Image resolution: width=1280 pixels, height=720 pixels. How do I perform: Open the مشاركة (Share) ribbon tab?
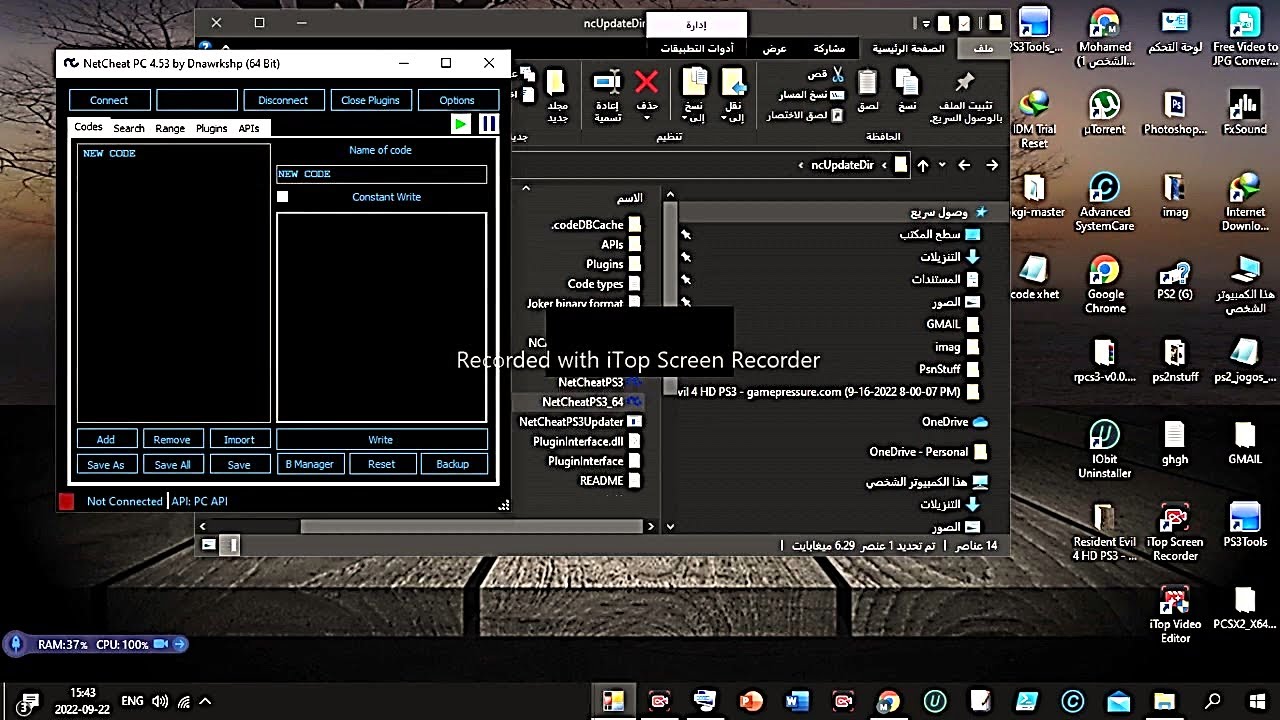point(829,48)
